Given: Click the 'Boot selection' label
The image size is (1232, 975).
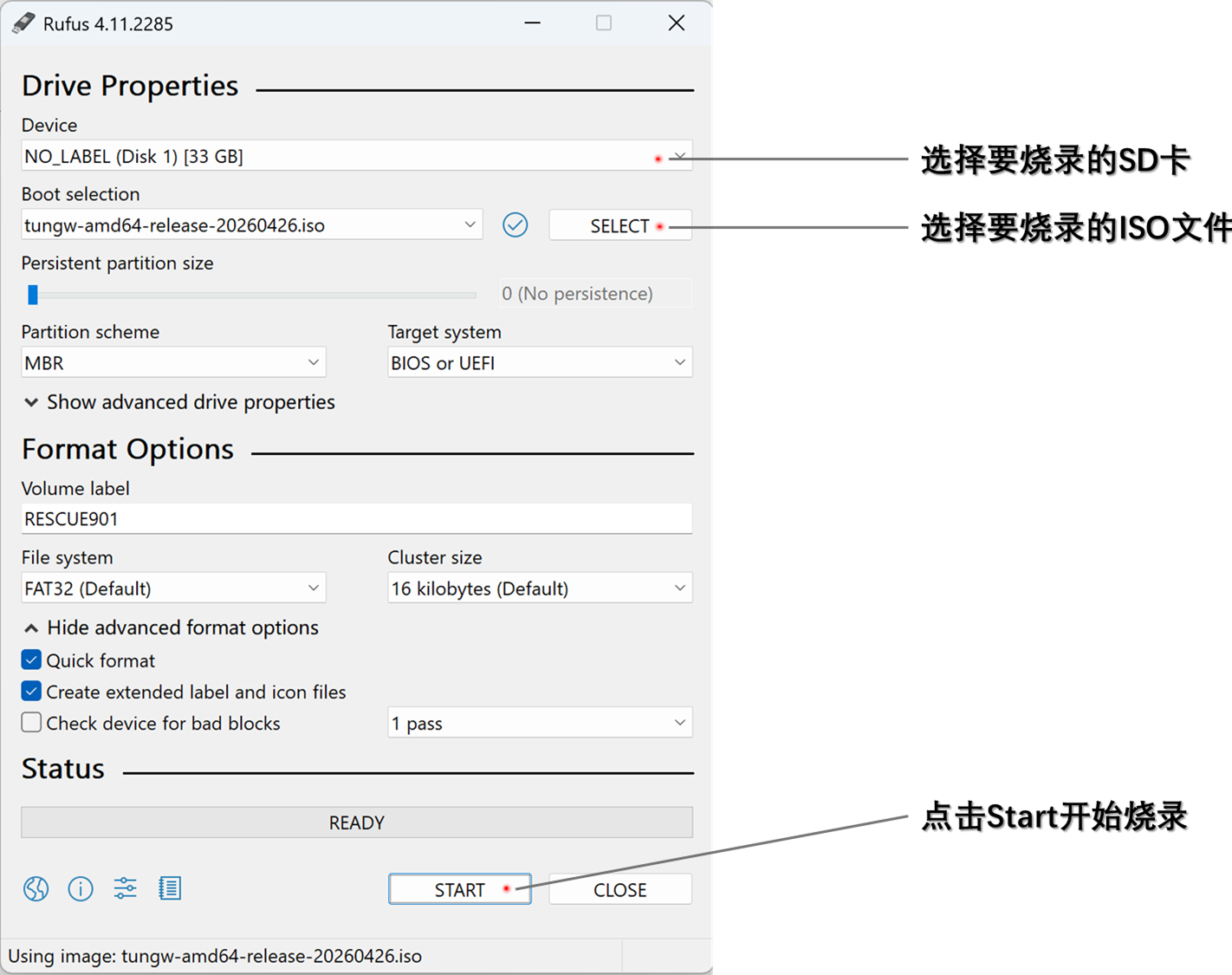Looking at the screenshot, I should [x=81, y=194].
